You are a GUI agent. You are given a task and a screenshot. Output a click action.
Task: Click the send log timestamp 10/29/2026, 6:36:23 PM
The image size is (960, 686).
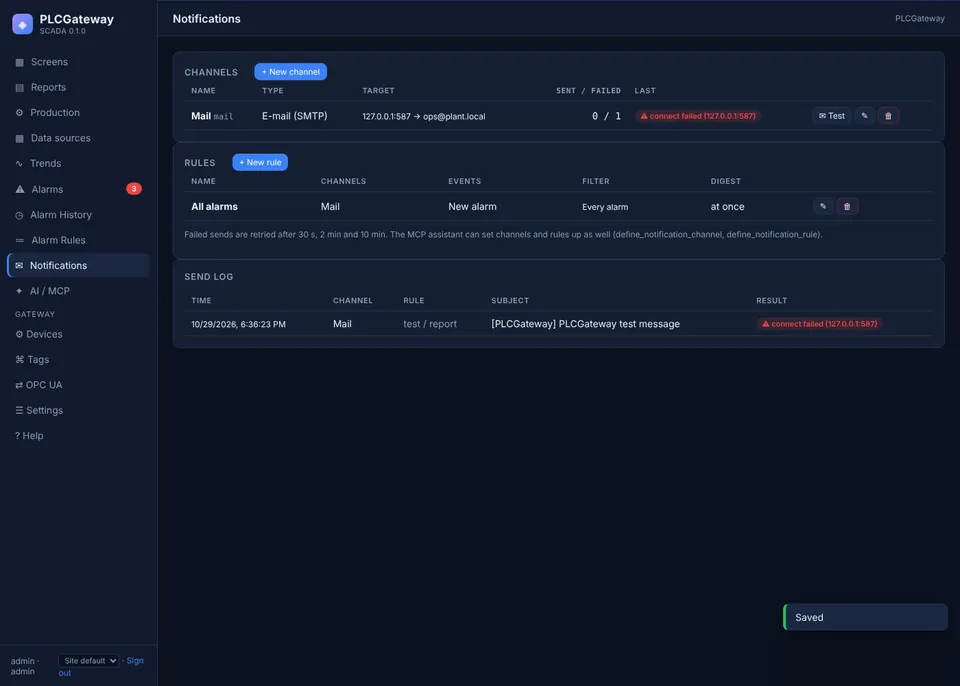tap(238, 324)
